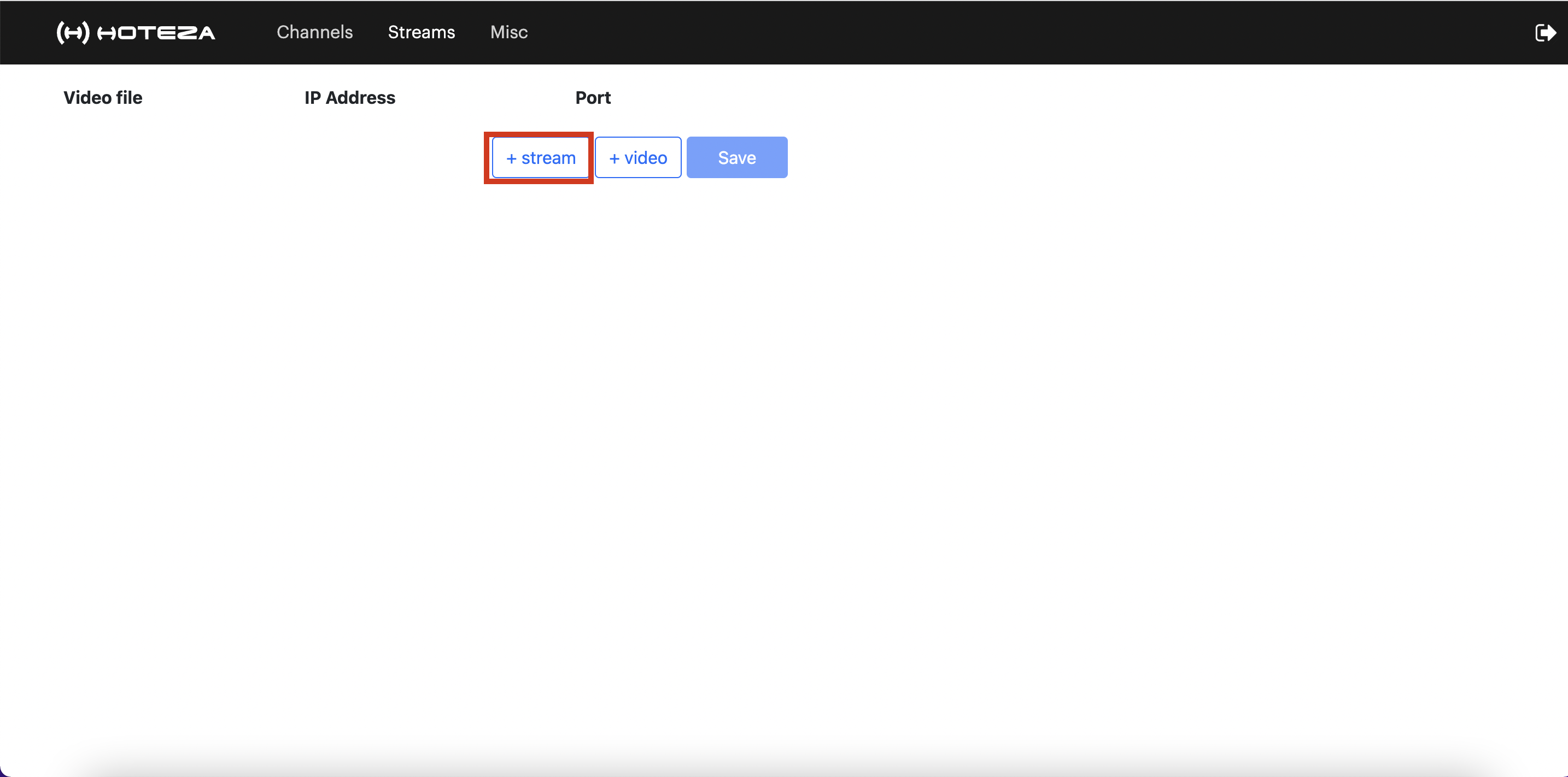Click the IP Address column header
Image resolution: width=1568 pixels, height=777 pixels.
pos(349,97)
